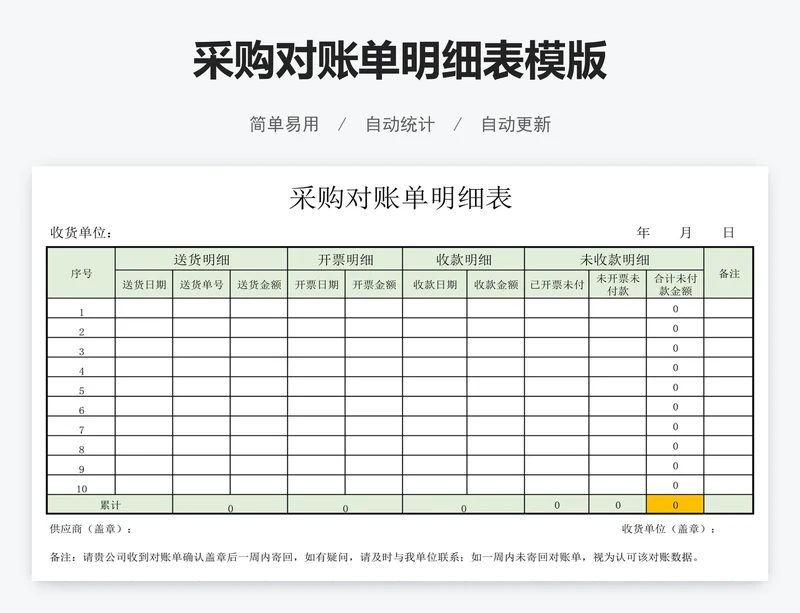
Task: Click the 送货日期 cell in row 1
Action: point(144,309)
